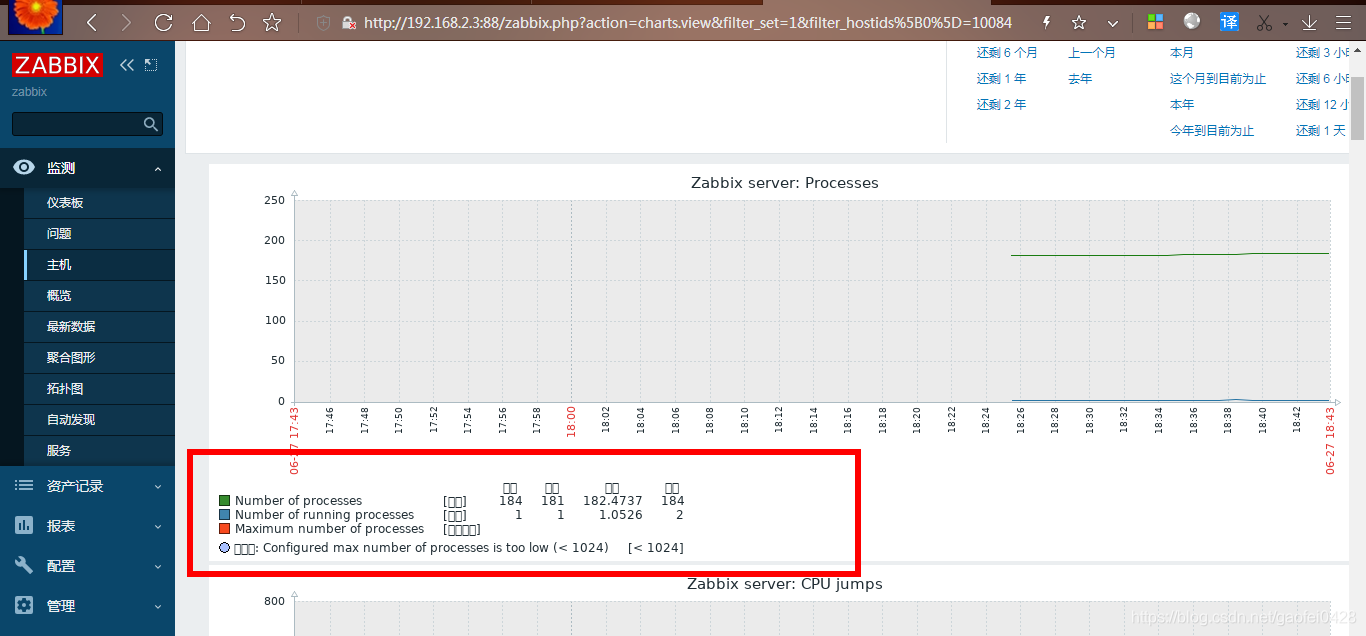Viewport: 1366px width, 636px height.
Task: Select time range 去年
Action: 1080,79
